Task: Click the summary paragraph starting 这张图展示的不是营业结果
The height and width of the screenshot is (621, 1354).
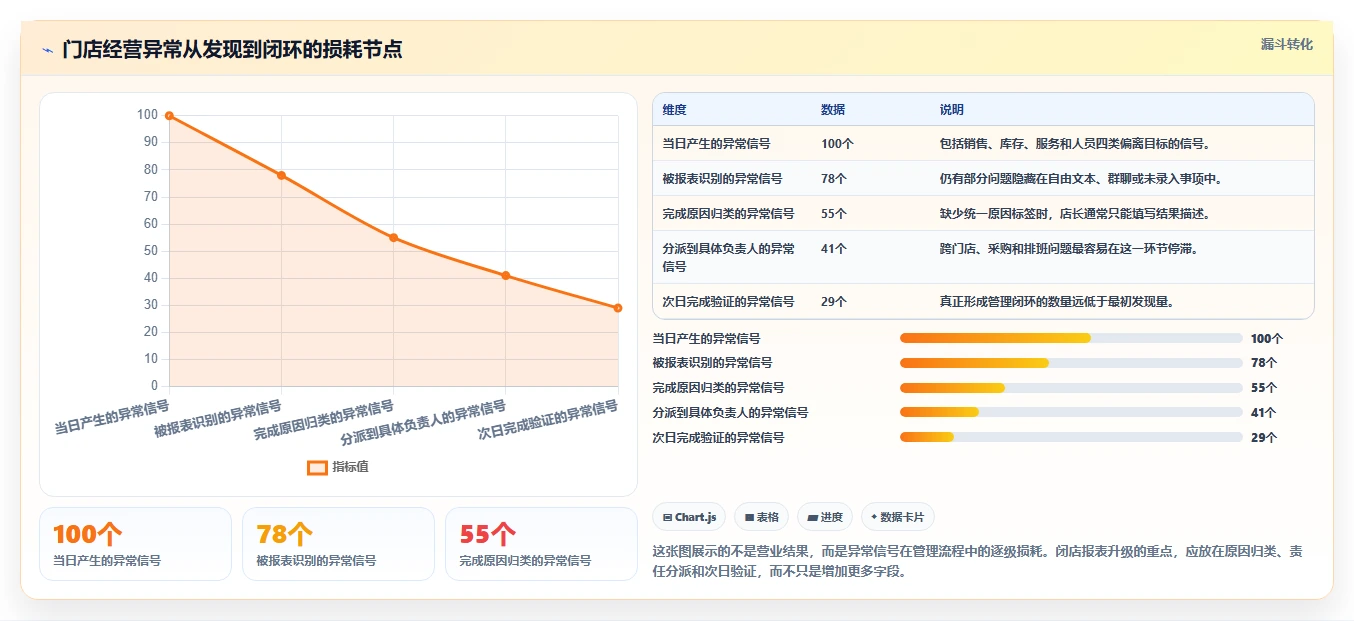Action: point(977,562)
